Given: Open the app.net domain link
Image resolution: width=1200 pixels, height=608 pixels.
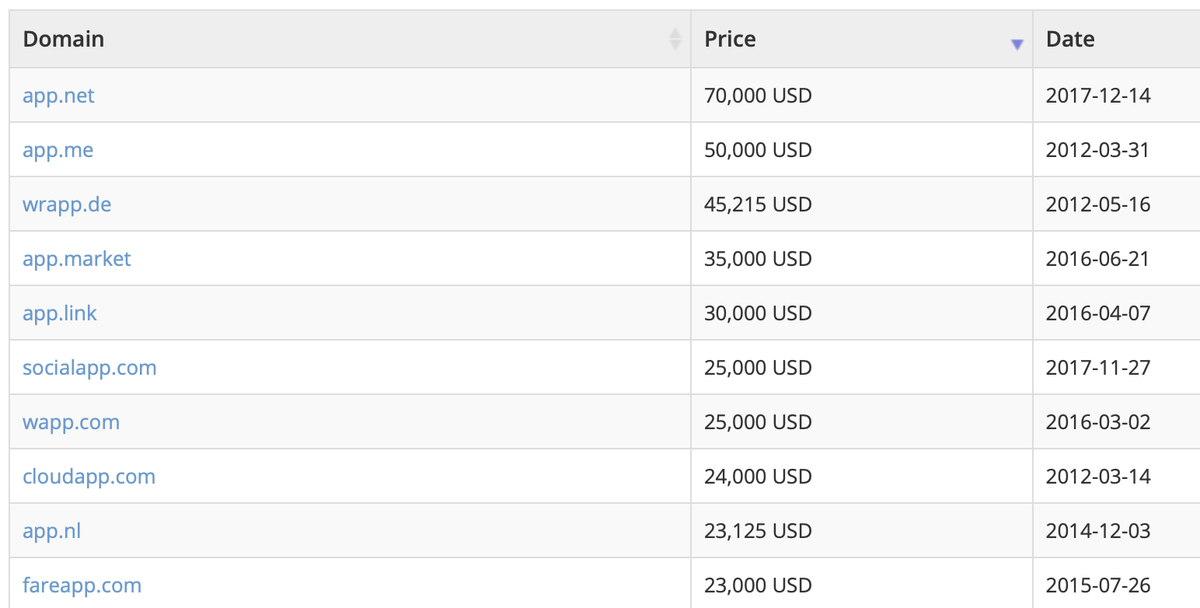Looking at the screenshot, I should [x=58, y=96].
